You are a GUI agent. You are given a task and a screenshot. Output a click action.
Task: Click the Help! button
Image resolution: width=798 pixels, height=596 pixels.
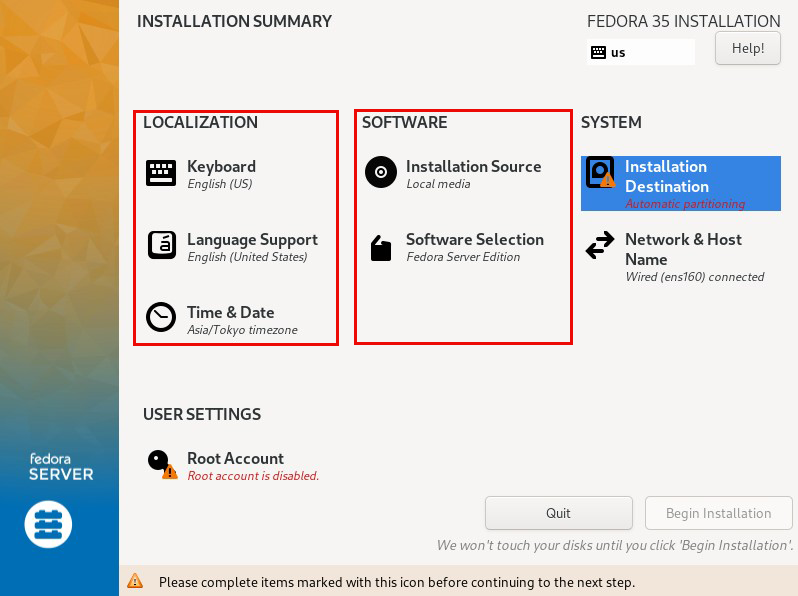pos(748,48)
